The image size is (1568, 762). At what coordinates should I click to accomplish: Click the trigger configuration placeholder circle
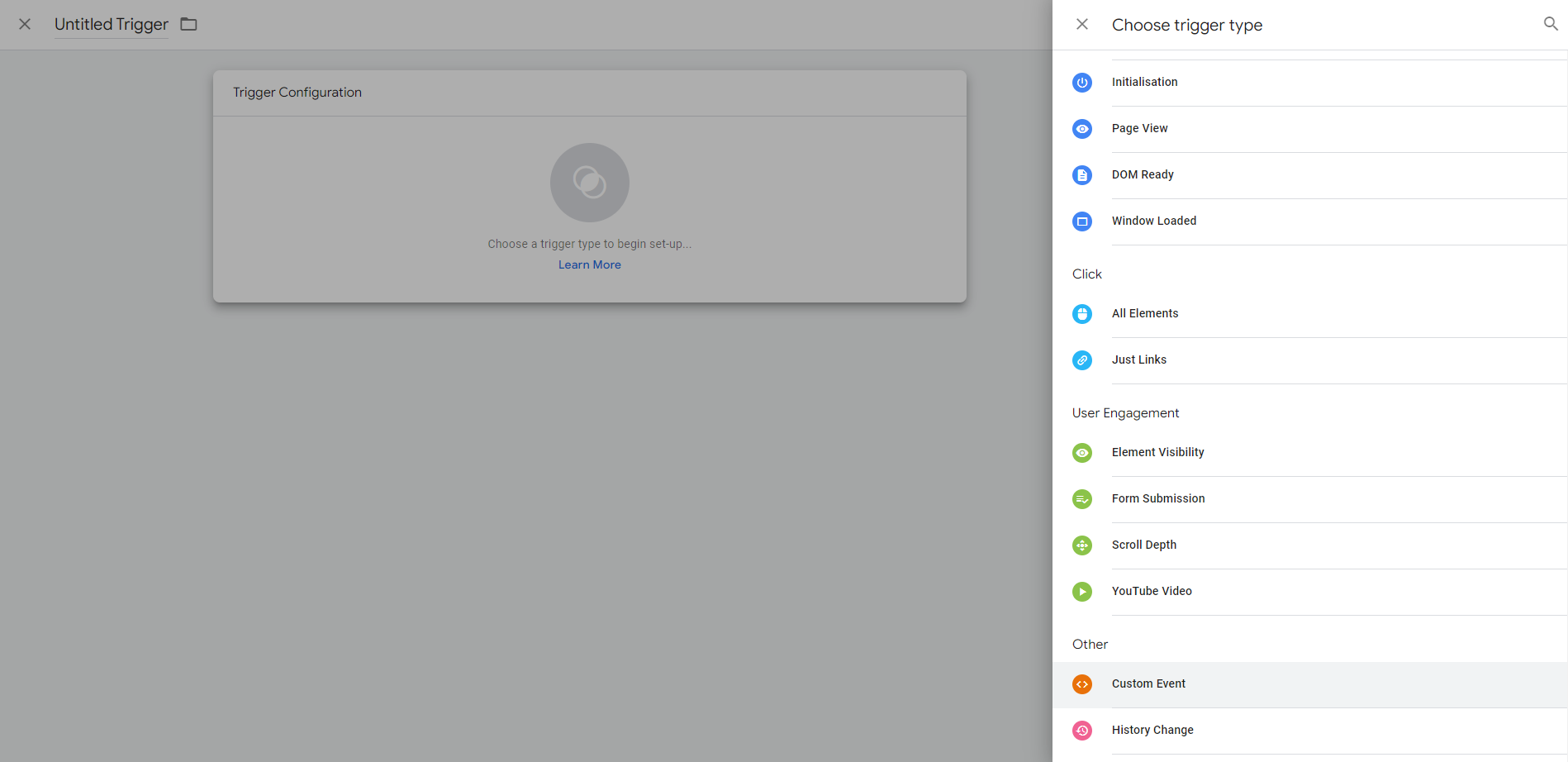click(x=590, y=183)
